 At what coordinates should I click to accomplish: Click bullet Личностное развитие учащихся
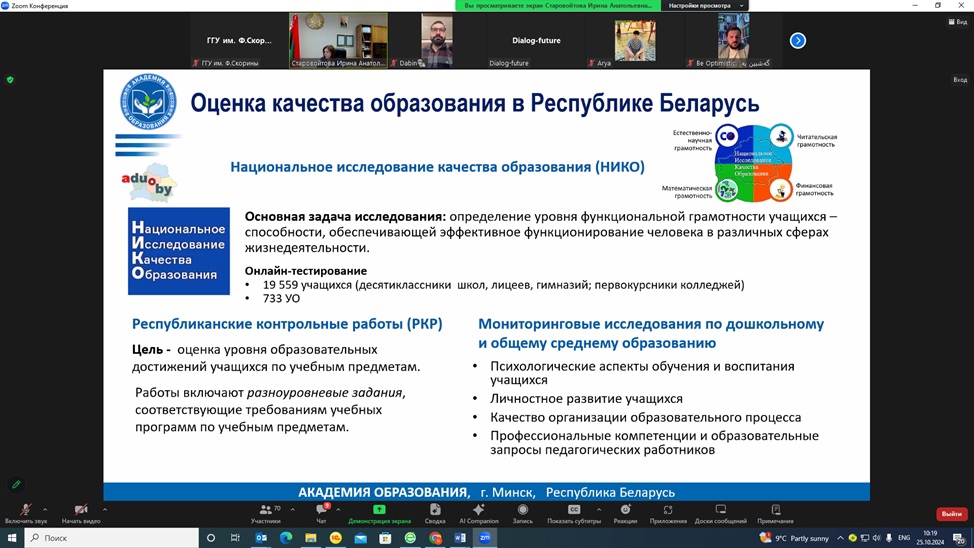coord(586,398)
